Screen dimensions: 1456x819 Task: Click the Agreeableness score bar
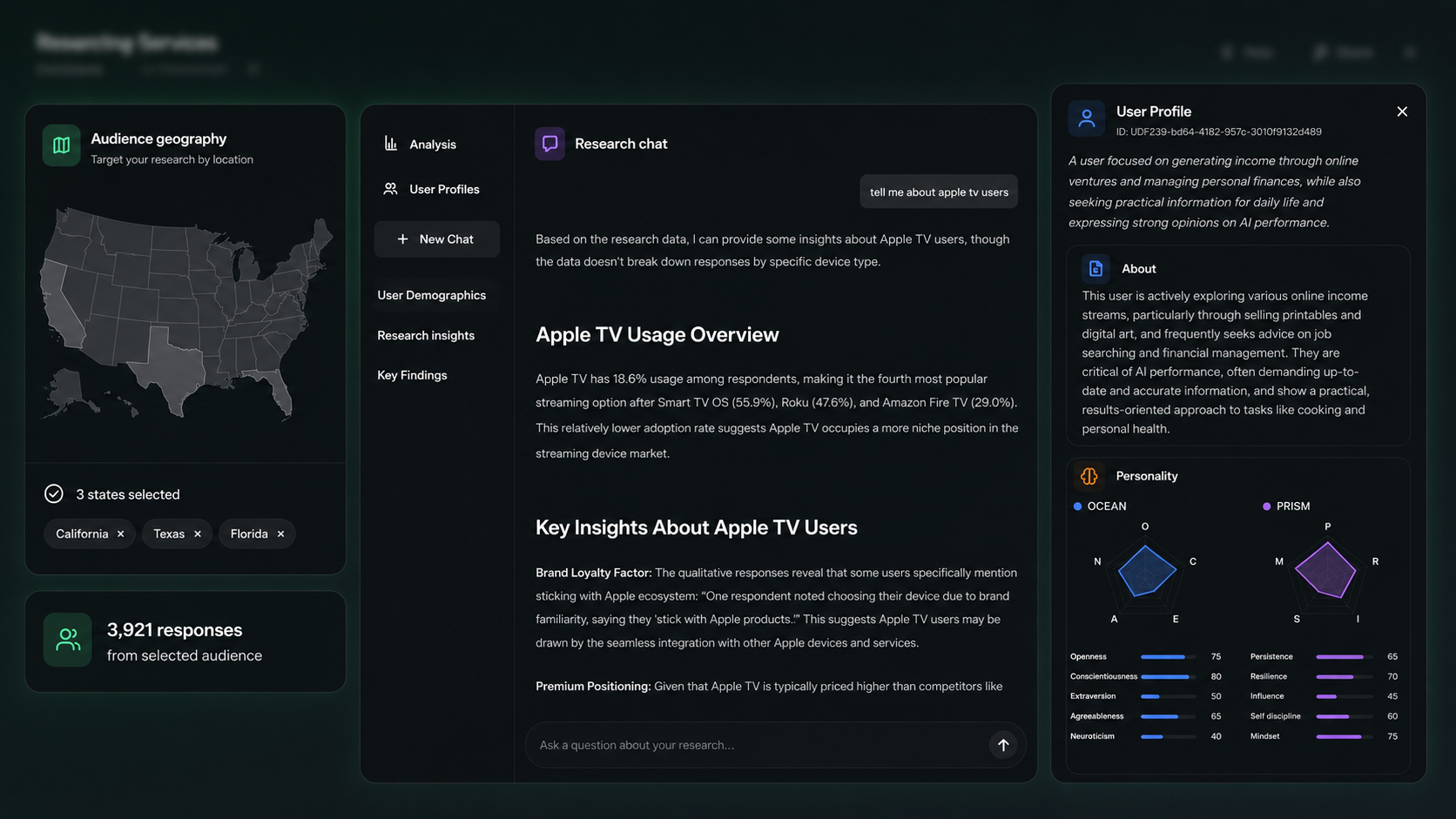[x=1168, y=716]
